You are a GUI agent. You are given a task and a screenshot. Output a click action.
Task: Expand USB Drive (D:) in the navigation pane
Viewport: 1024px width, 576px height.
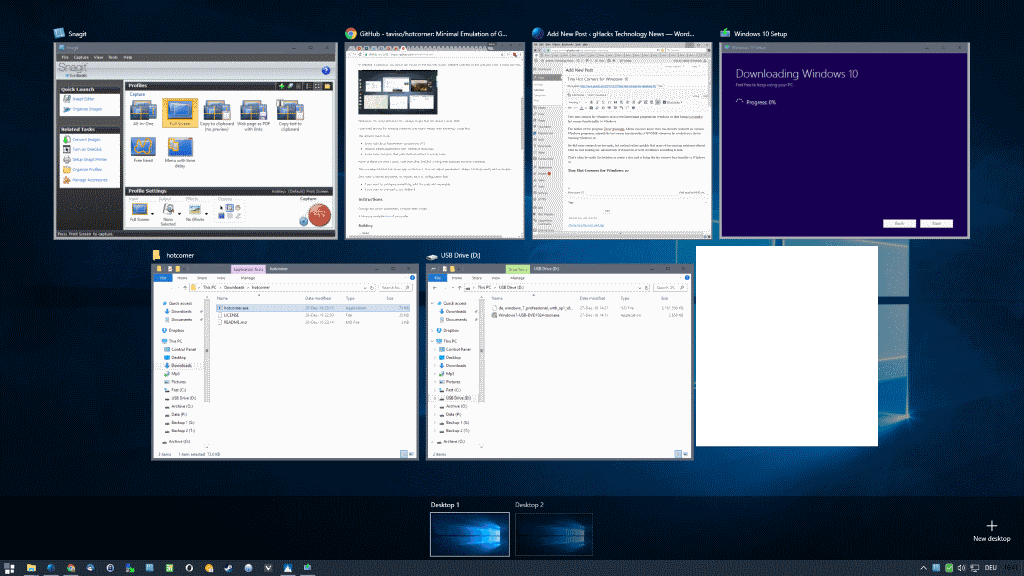tap(434, 397)
